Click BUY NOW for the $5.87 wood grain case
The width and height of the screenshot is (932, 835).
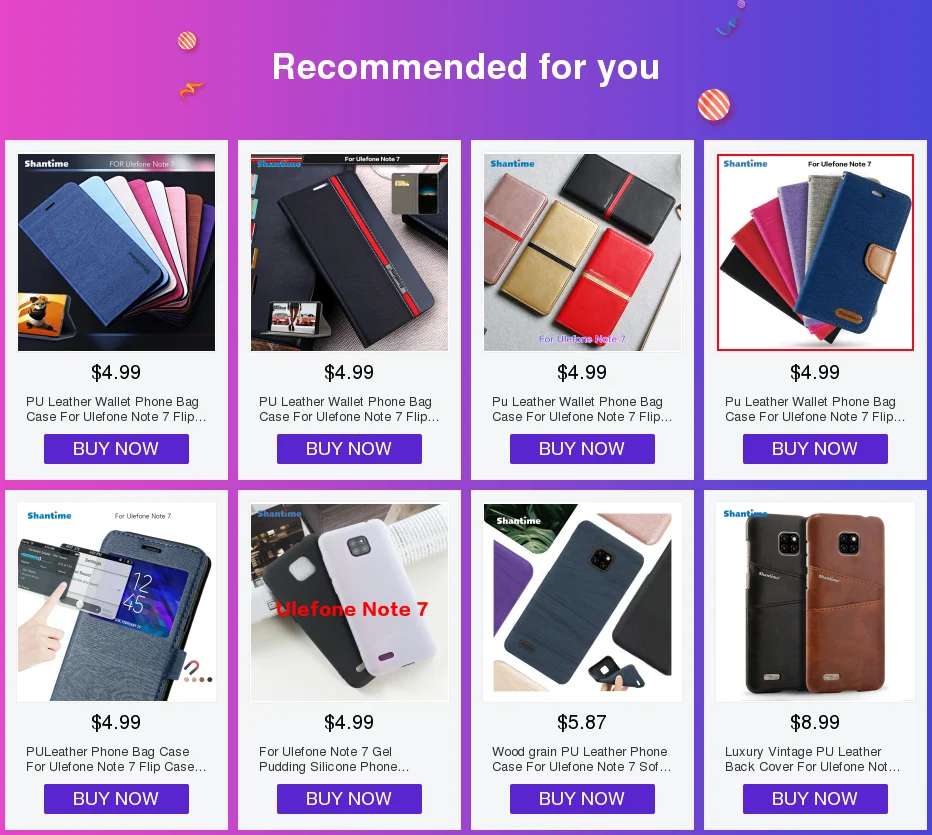[582, 799]
